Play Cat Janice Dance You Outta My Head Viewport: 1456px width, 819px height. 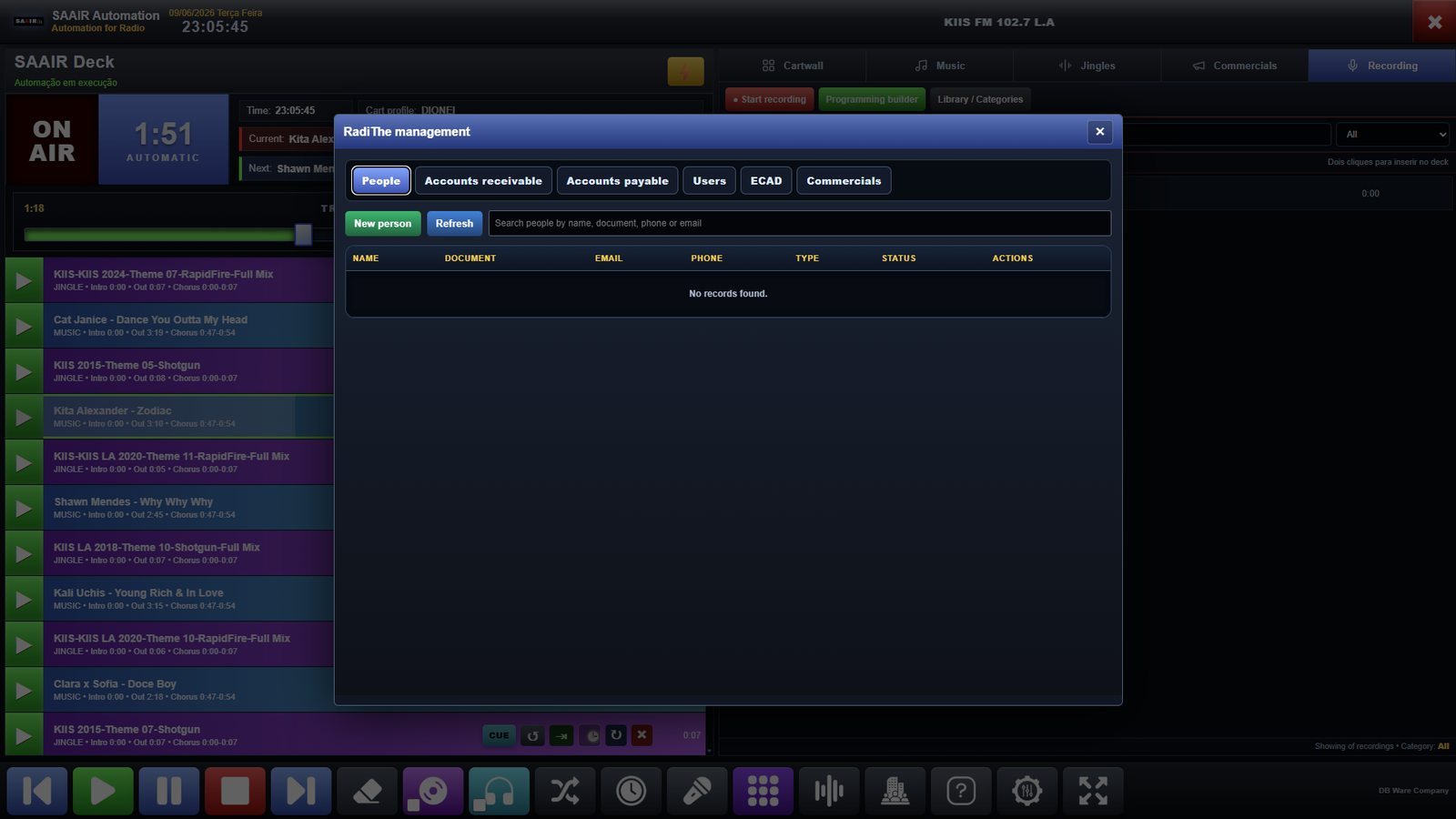[25, 326]
